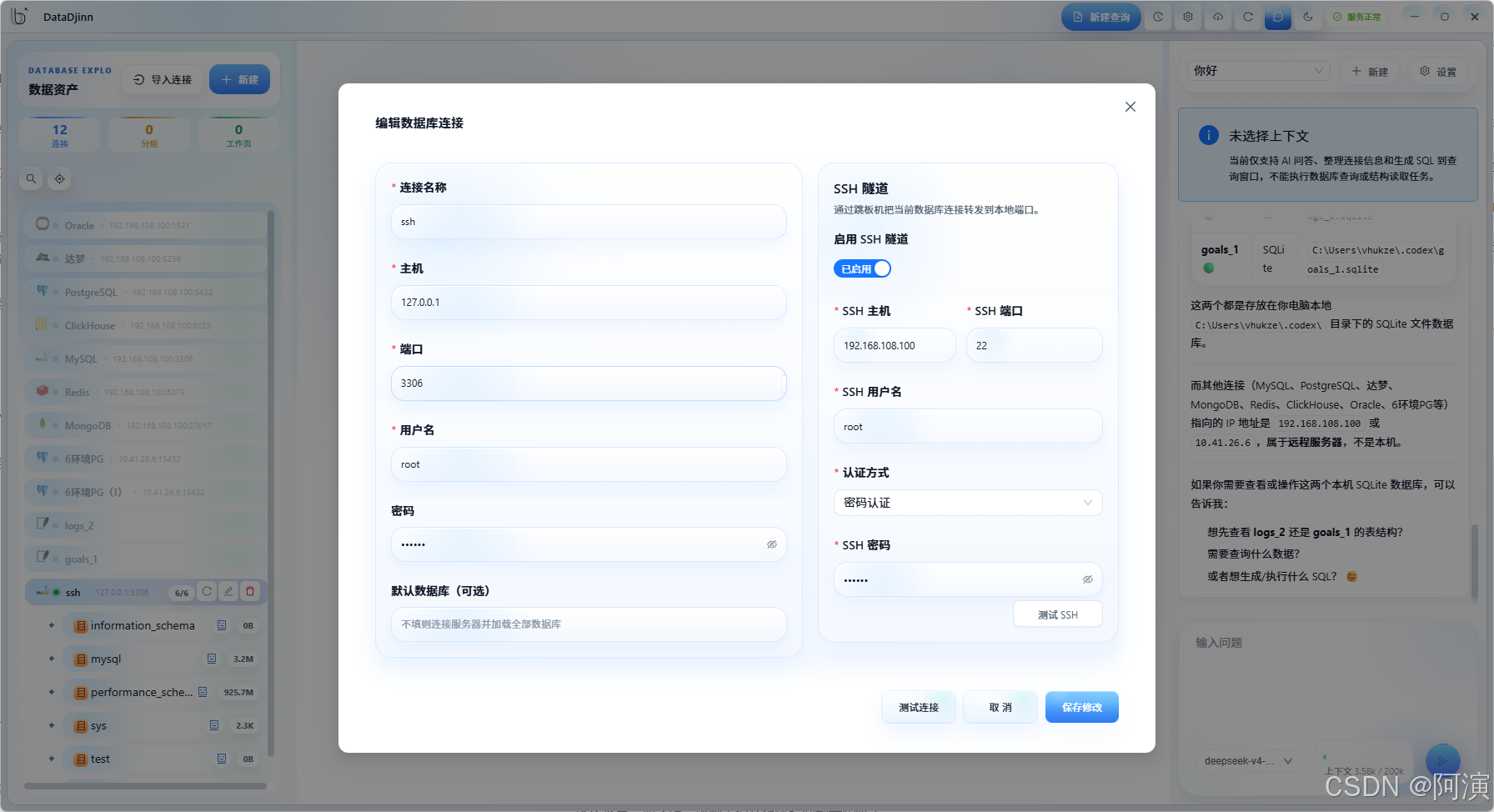Click the host field containing 127.0.0.1
The image size is (1494, 812).
[x=589, y=303]
